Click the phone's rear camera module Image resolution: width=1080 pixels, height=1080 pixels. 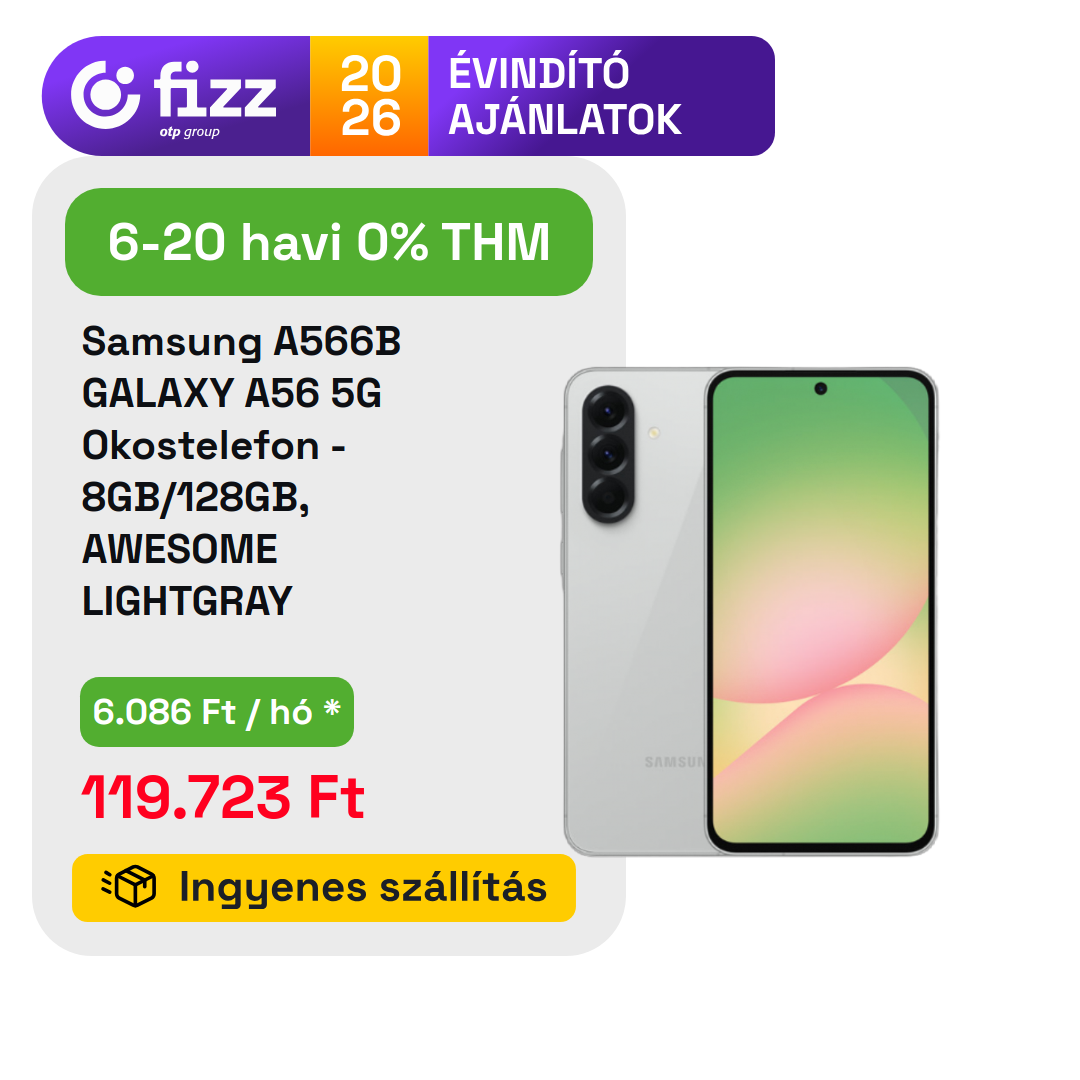[x=608, y=454]
